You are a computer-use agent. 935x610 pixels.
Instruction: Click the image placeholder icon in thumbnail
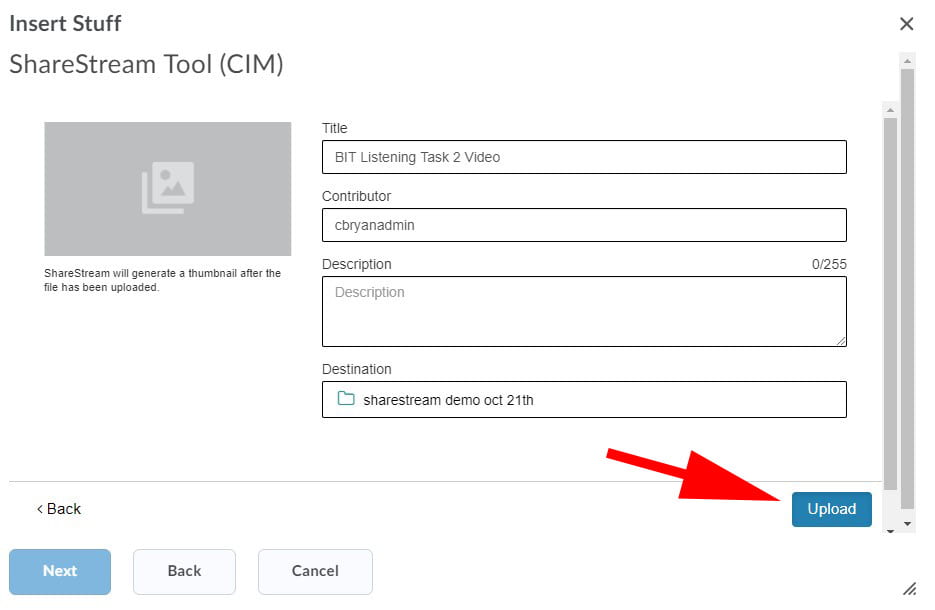168,187
